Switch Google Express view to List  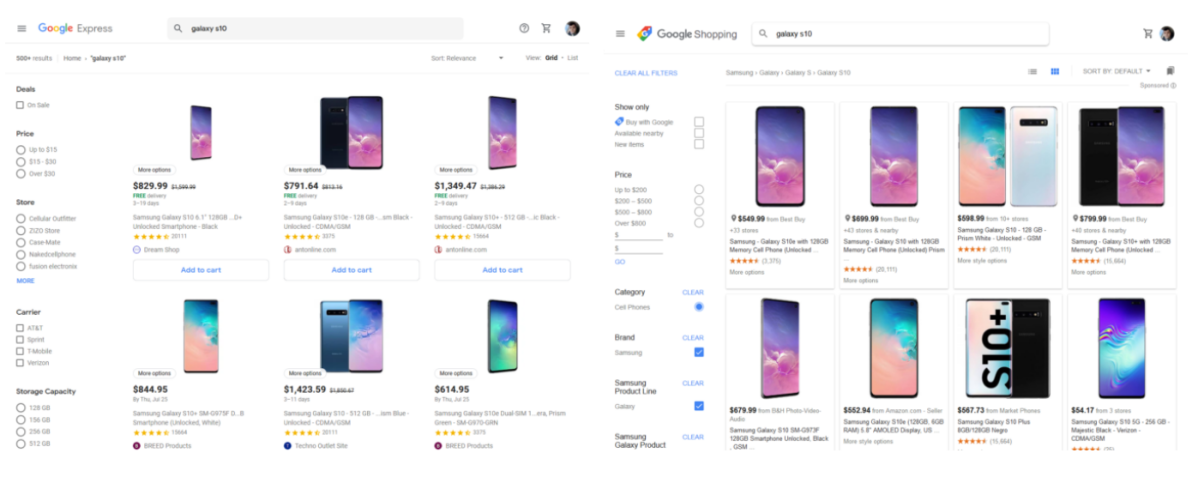[573, 58]
